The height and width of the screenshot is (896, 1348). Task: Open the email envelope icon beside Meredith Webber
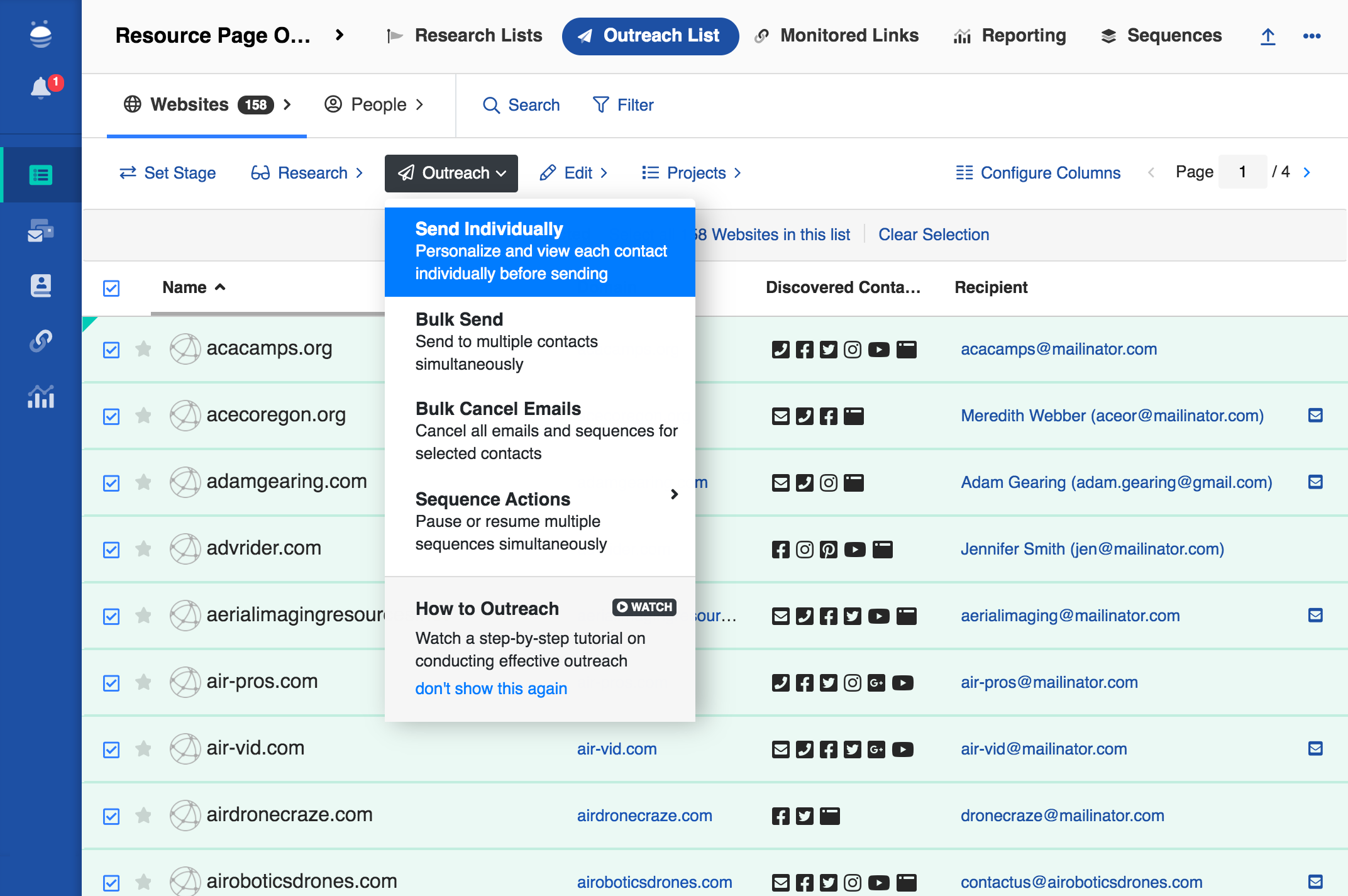[x=1315, y=415]
